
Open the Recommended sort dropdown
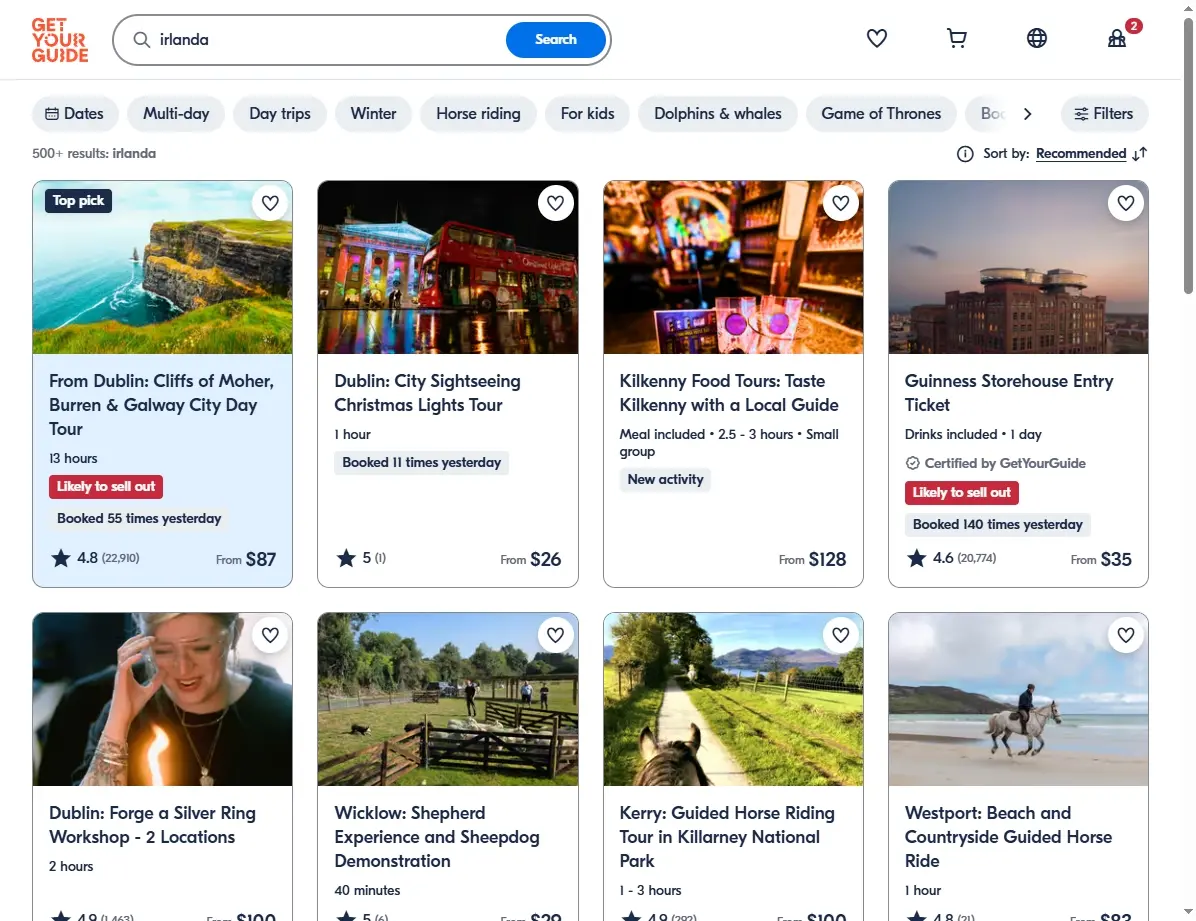(x=1081, y=154)
